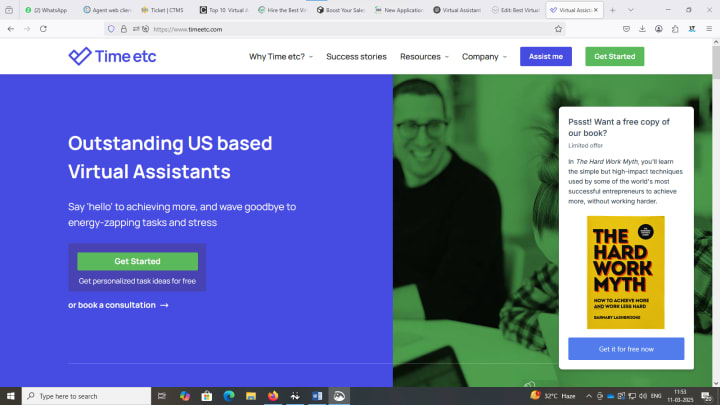Switch to the WhatsApp tab

[x=47, y=10]
